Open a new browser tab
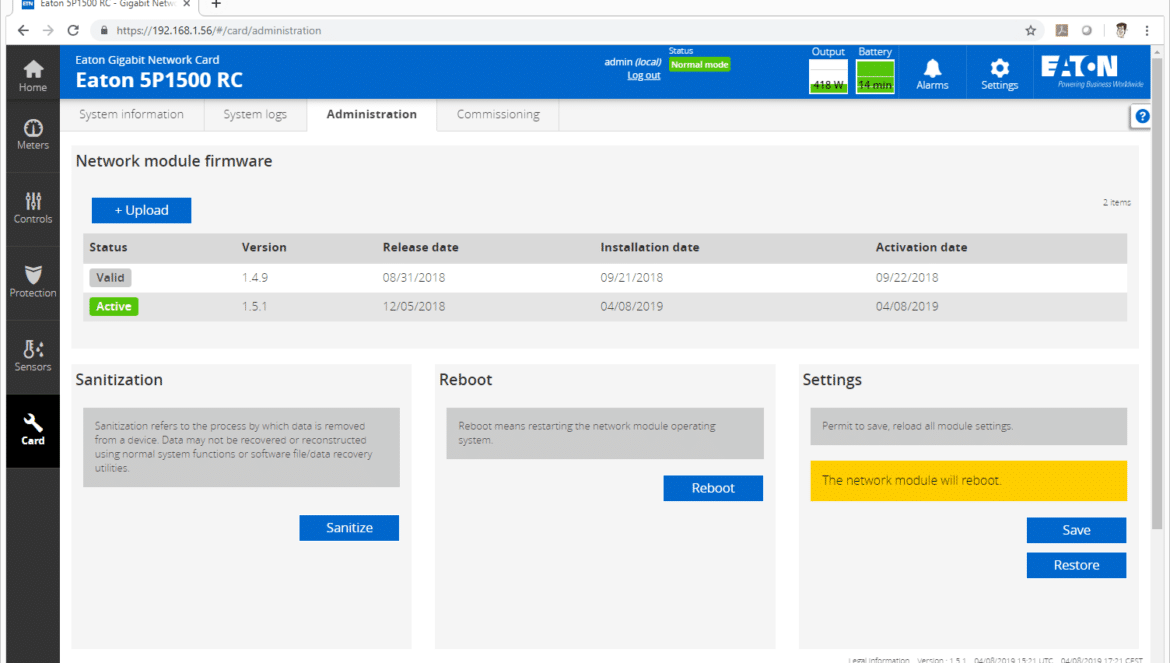Viewport: 1170px width, 663px height. coord(216,4)
